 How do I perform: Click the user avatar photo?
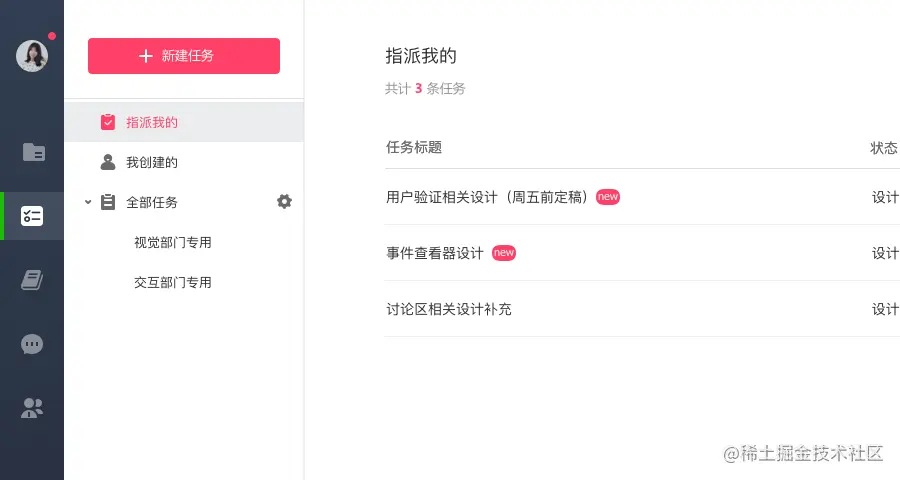pos(32,56)
